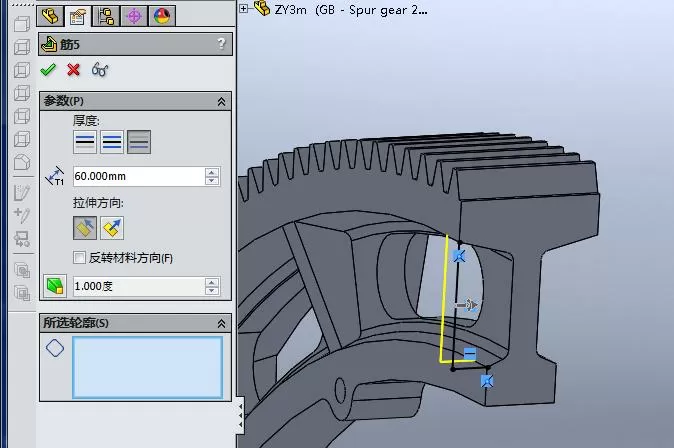The image size is (674, 448).
Task: Open the DisplayManager color ball tab
Action: pyautogui.click(x=162, y=16)
